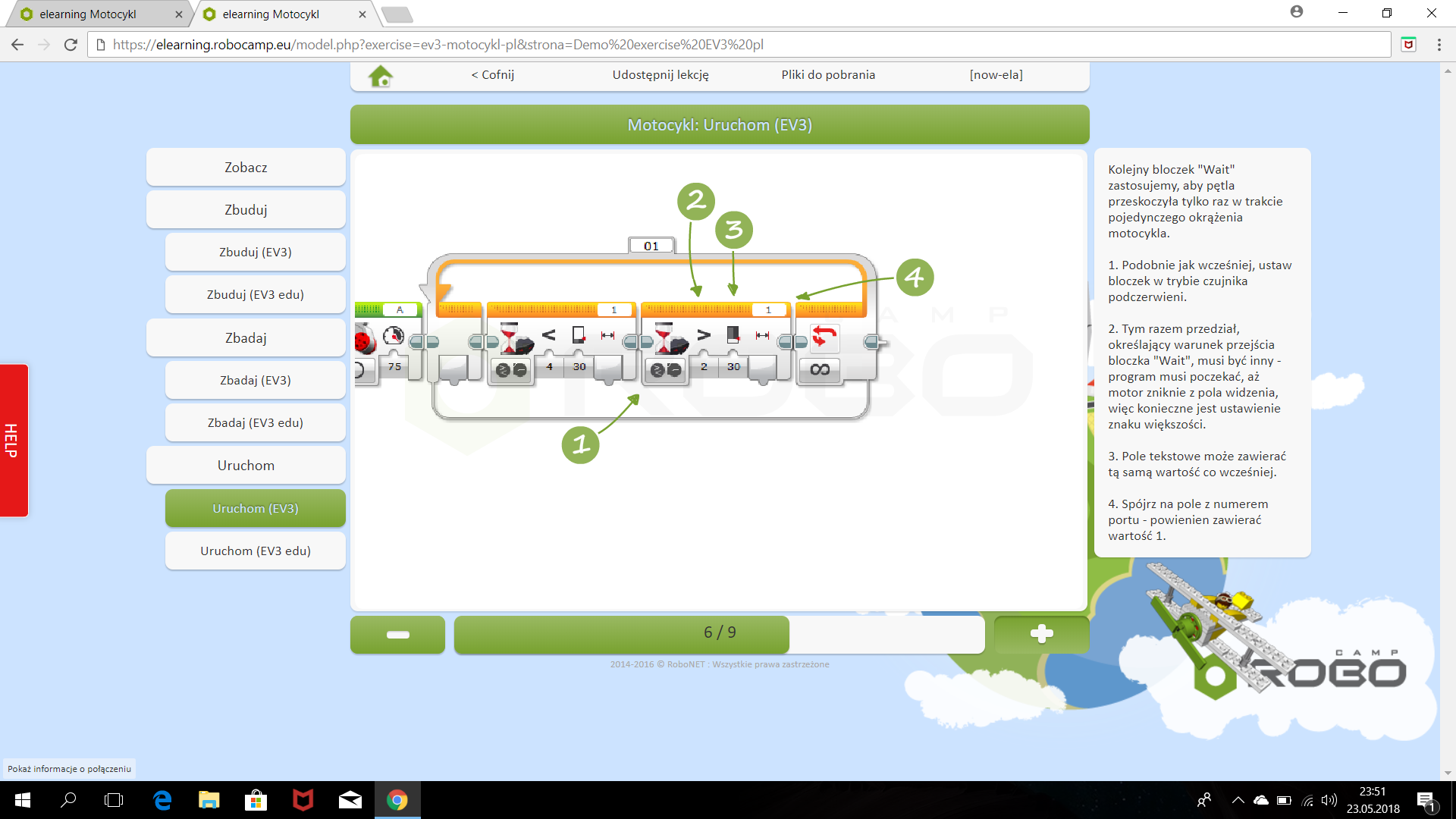Go to the RoboCamp home page icon

[x=381, y=75]
